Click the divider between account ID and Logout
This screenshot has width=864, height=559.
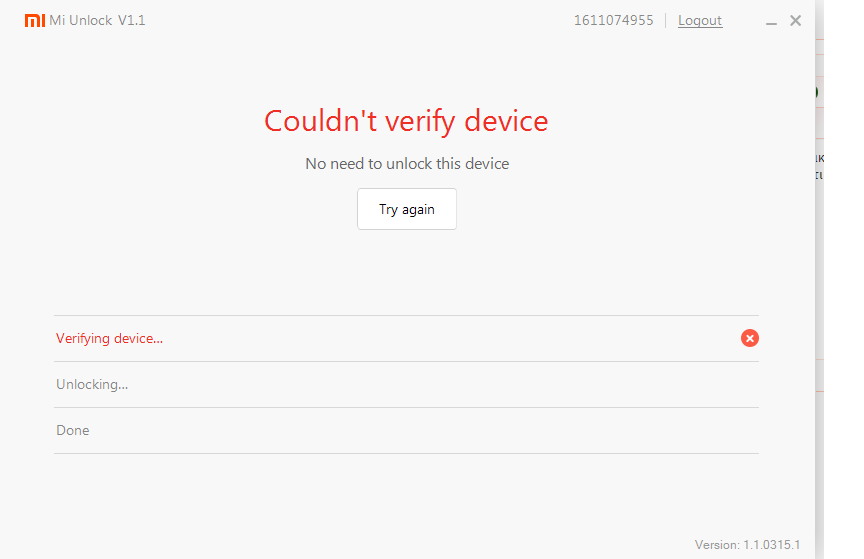click(666, 20)
